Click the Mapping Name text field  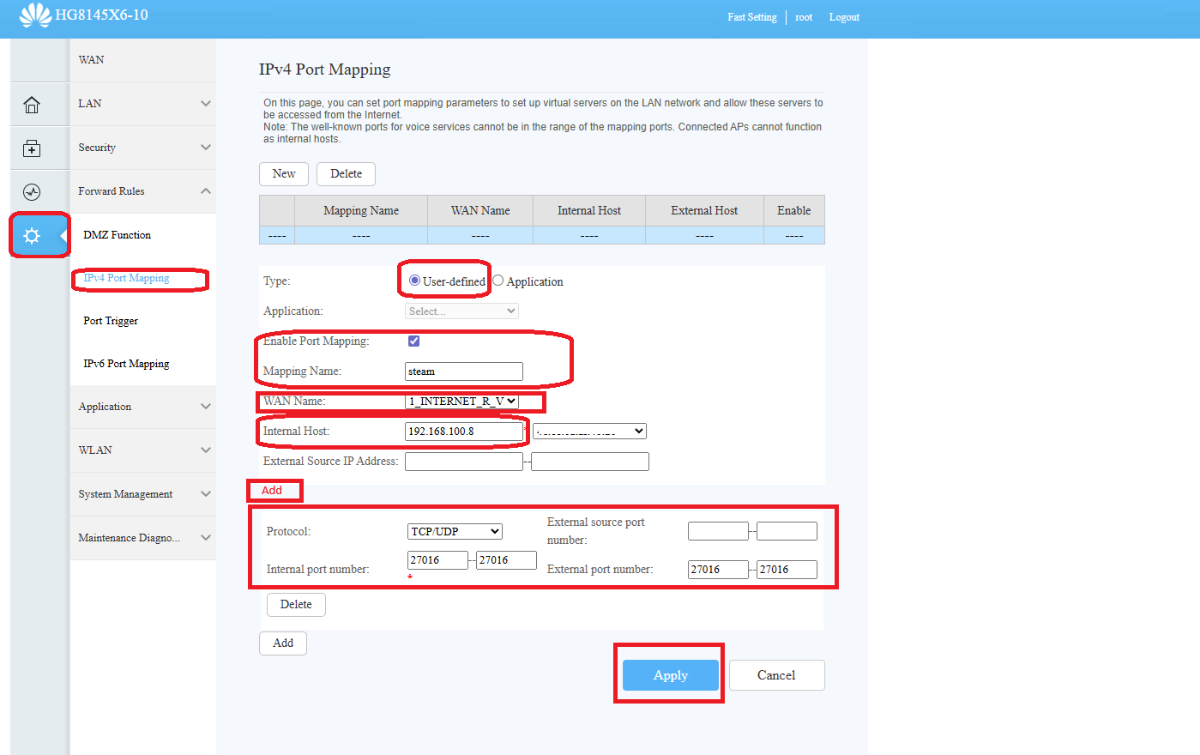coord(464,371)
